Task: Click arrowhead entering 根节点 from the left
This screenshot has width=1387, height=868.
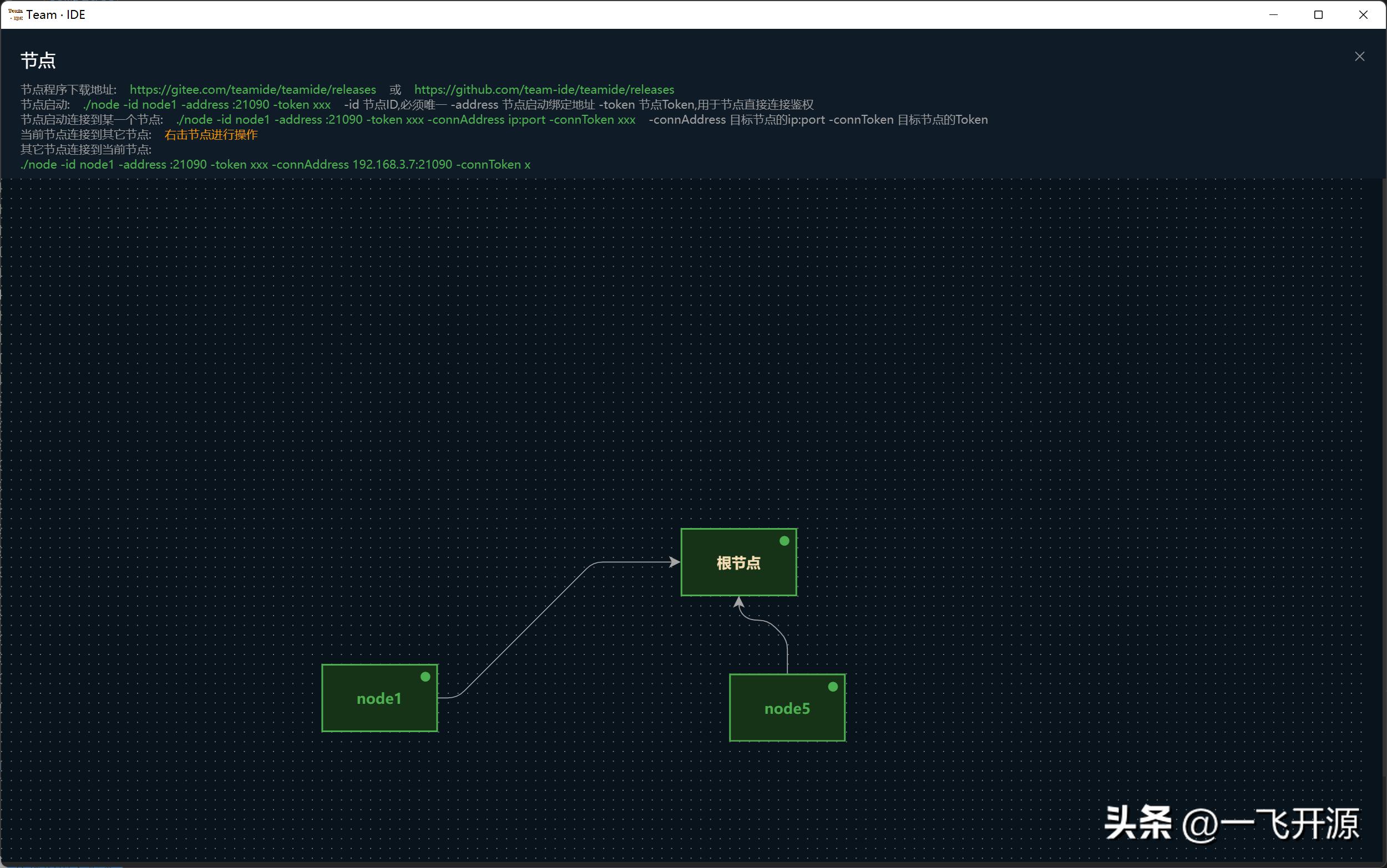Action: point(675,562)
